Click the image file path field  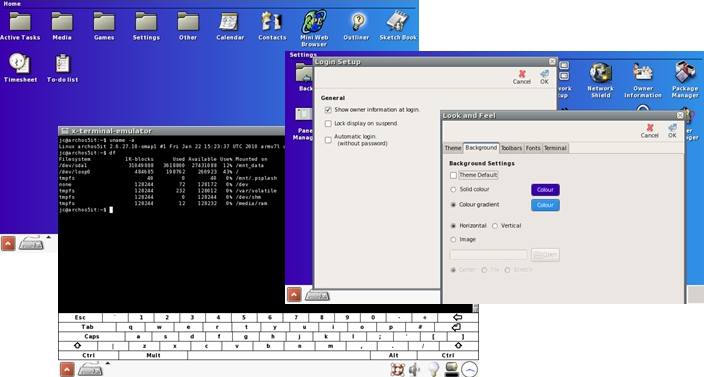pos(488,255)
